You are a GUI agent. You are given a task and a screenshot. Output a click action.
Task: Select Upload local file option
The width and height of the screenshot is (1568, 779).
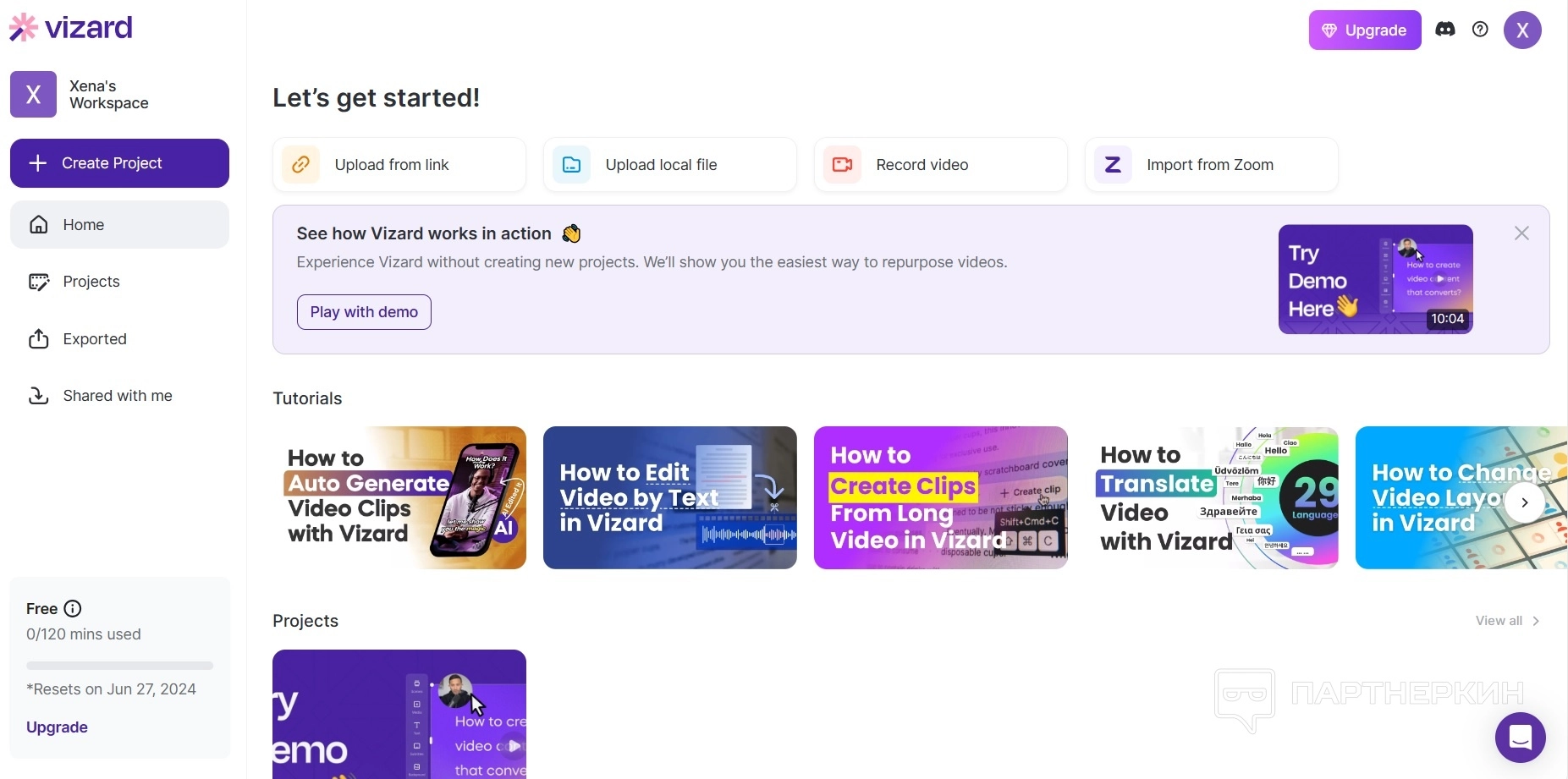pos(670,165)
